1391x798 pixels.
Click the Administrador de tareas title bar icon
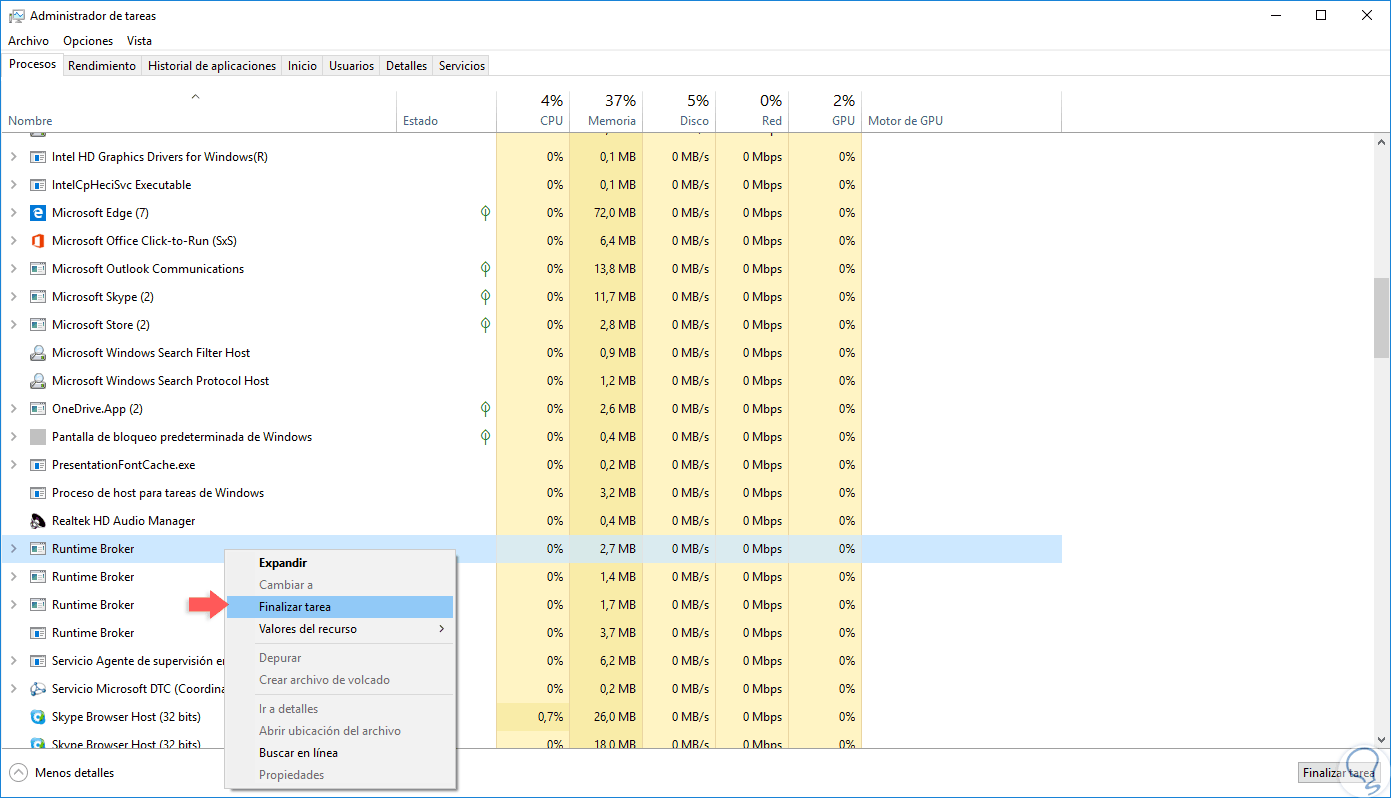click(15, 16)
